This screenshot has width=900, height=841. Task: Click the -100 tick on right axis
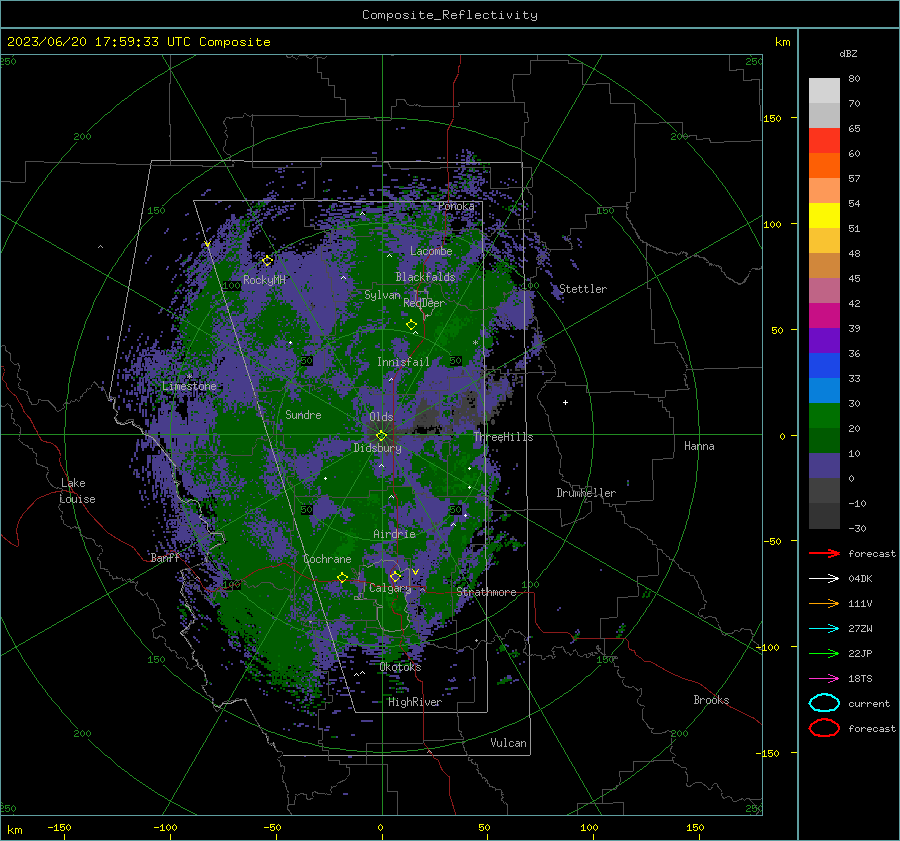pyautogui.click(x=767, y=647)
